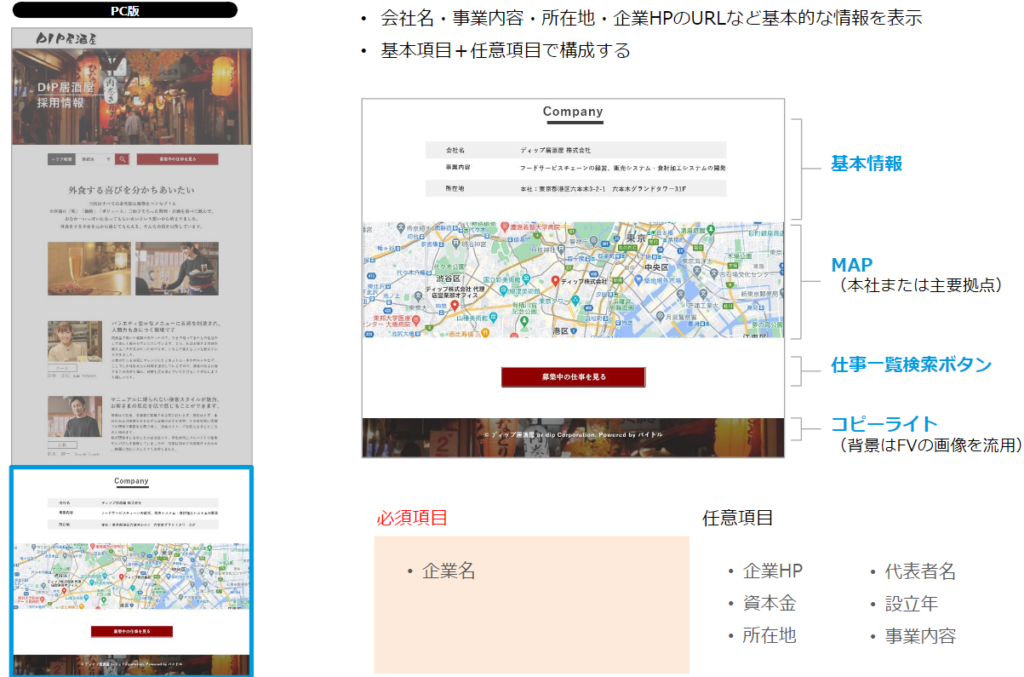Click the コピーライト blue label

[x=884, y=424]
